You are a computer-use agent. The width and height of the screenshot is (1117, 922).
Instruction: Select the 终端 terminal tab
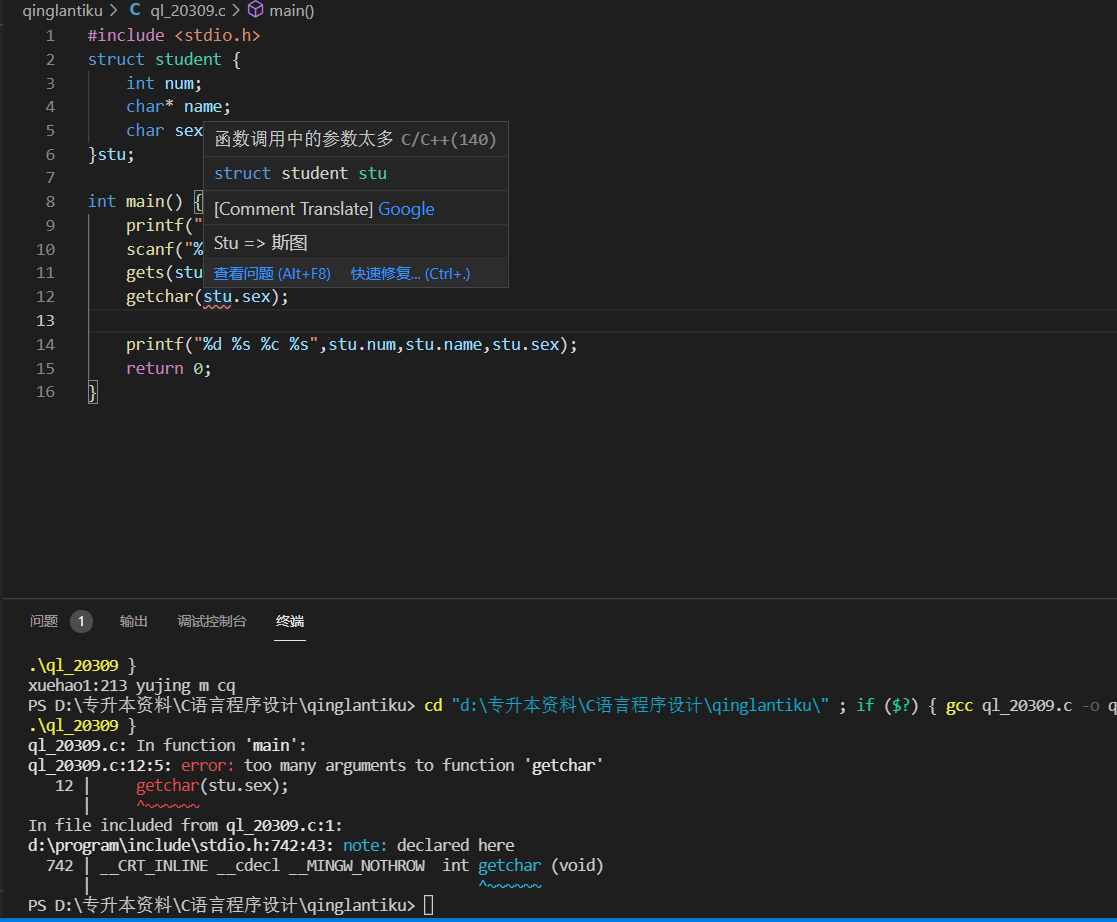(290, 621)
